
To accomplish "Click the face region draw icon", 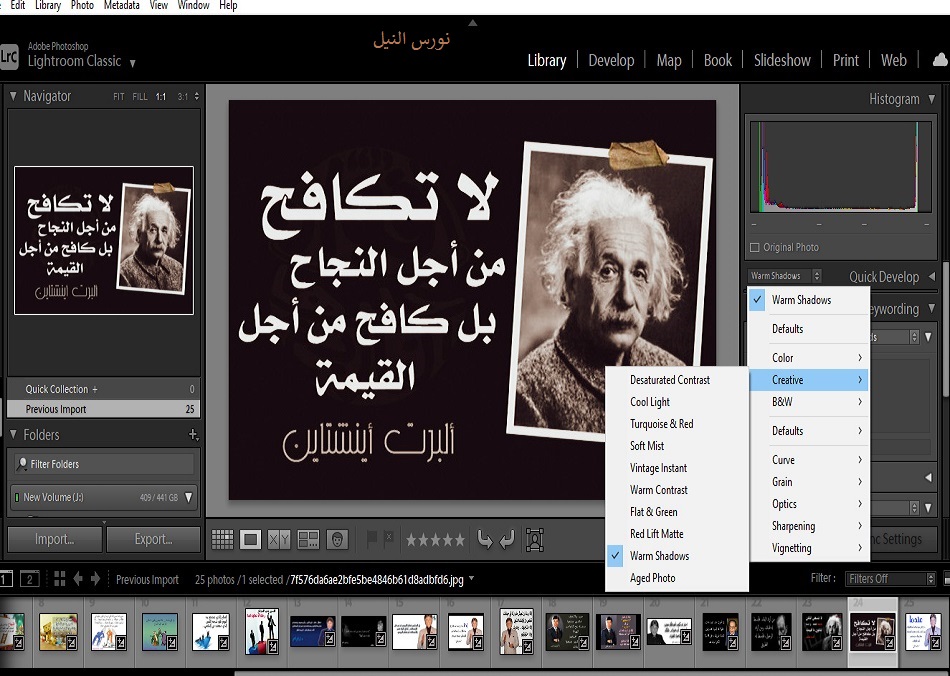I will tap(535, 539).
